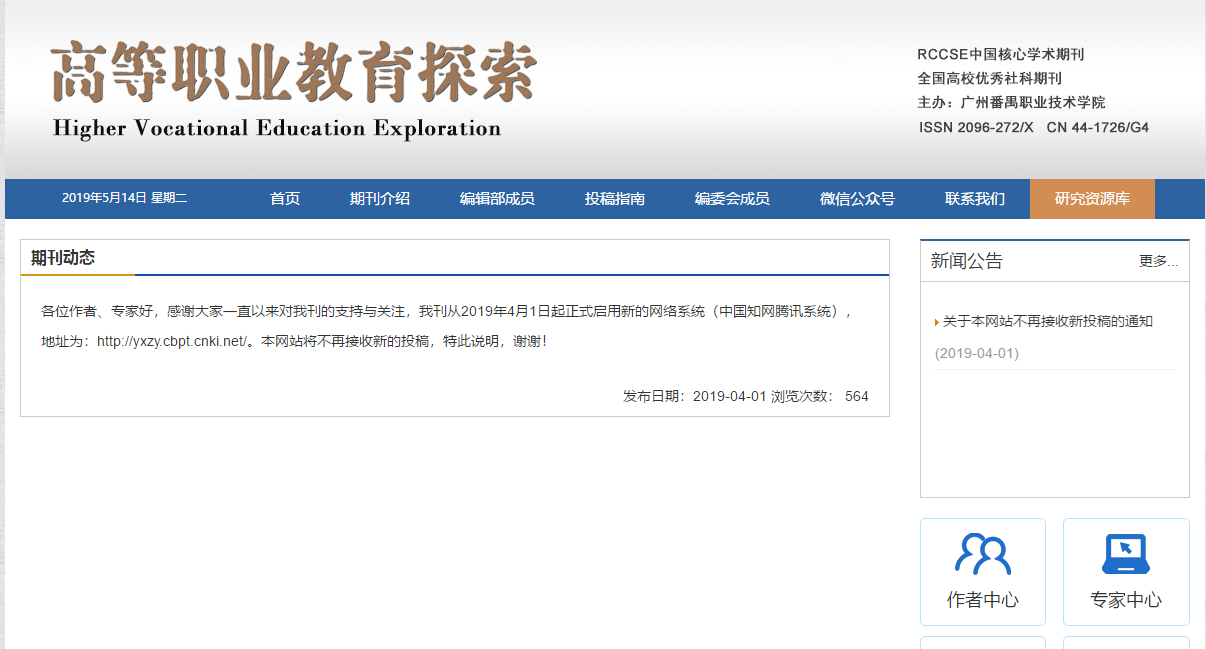Click the 作者中心 text label
Image resolution: width=1206 pixels, height=649 pixels.
pyautogui.click(x=982, y=600)
